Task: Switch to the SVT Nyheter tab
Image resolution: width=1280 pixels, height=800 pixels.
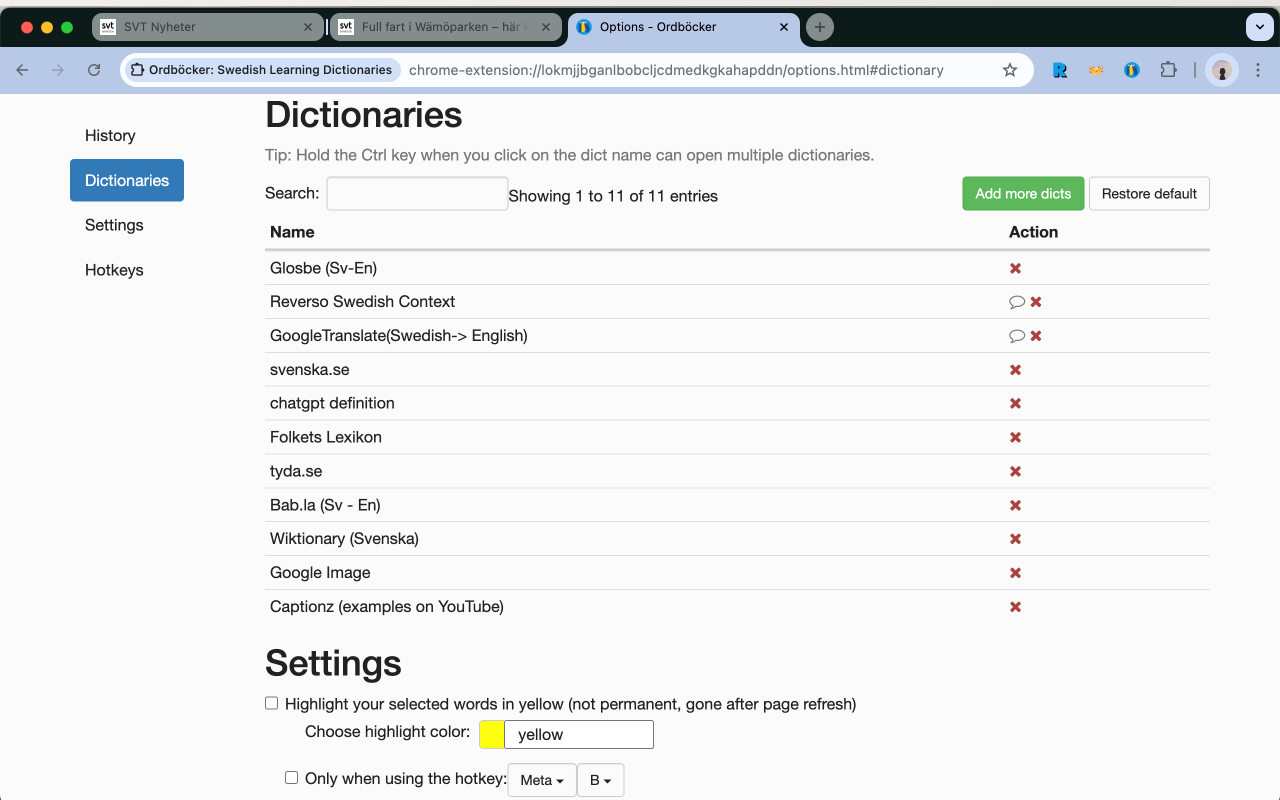Action: tap(208, 27)
